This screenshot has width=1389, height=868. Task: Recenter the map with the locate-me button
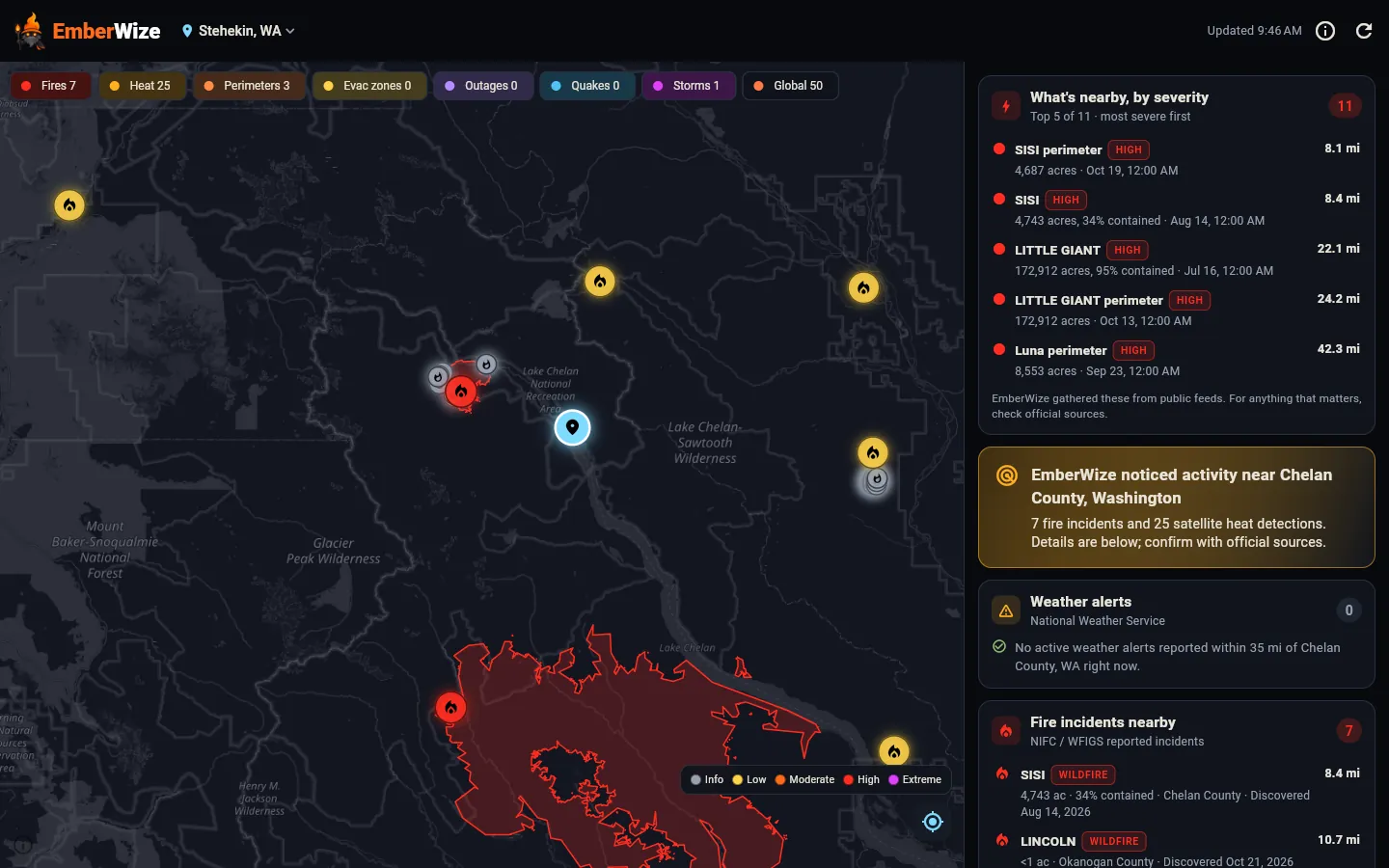tap(933, 822)
